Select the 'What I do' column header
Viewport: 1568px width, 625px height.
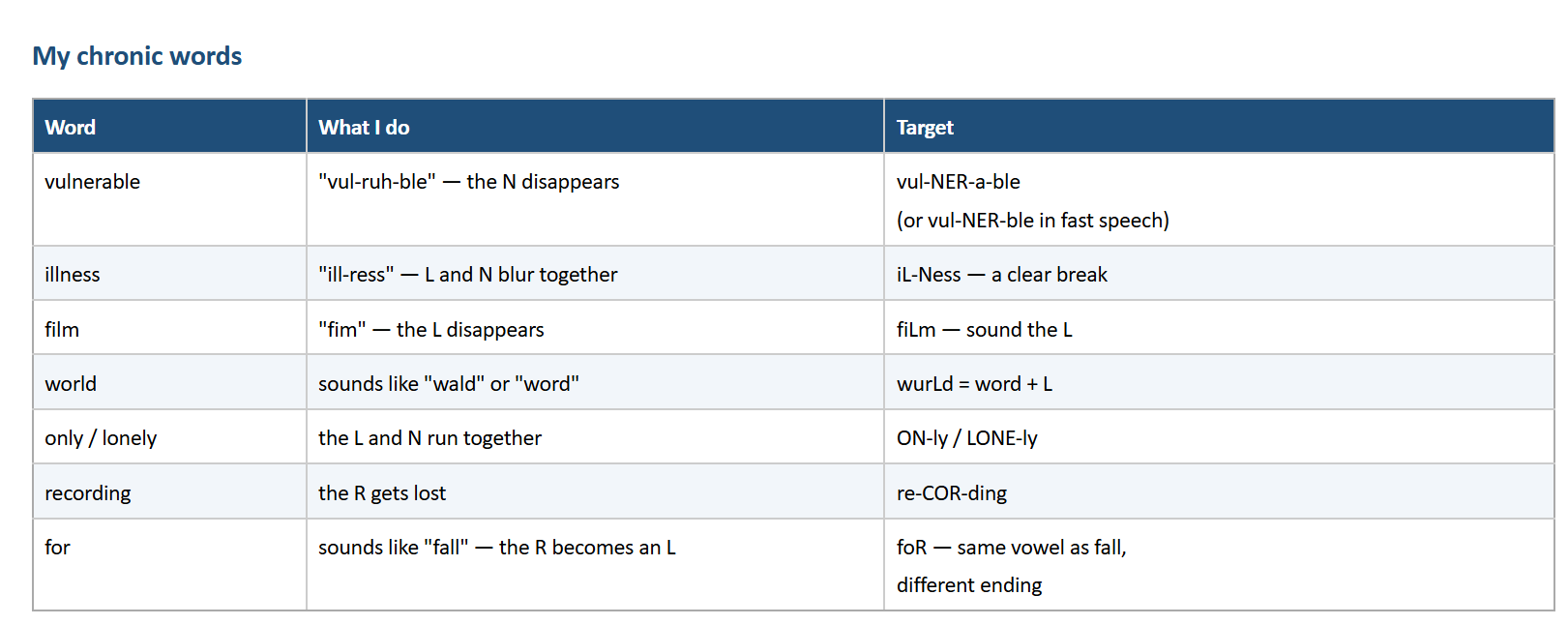click(595, 126)
